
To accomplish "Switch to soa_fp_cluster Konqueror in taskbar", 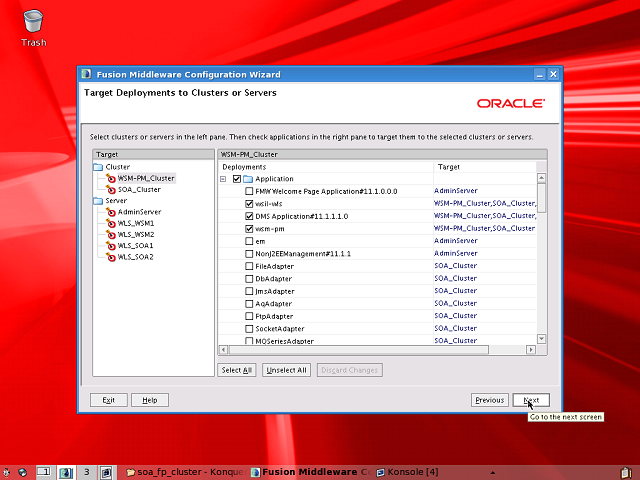I will (x=185, y=472).
